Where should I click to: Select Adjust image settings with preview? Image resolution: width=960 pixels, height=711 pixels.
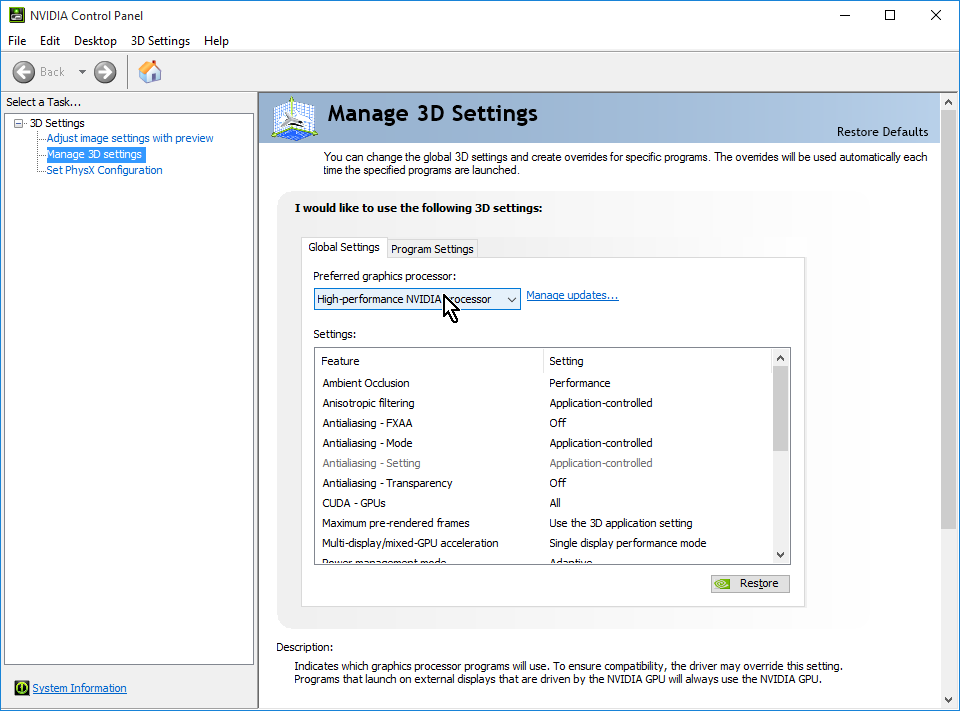130,138
